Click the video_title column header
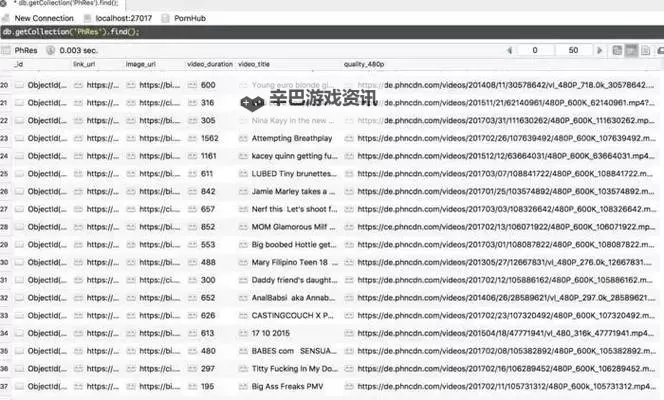 254,64
